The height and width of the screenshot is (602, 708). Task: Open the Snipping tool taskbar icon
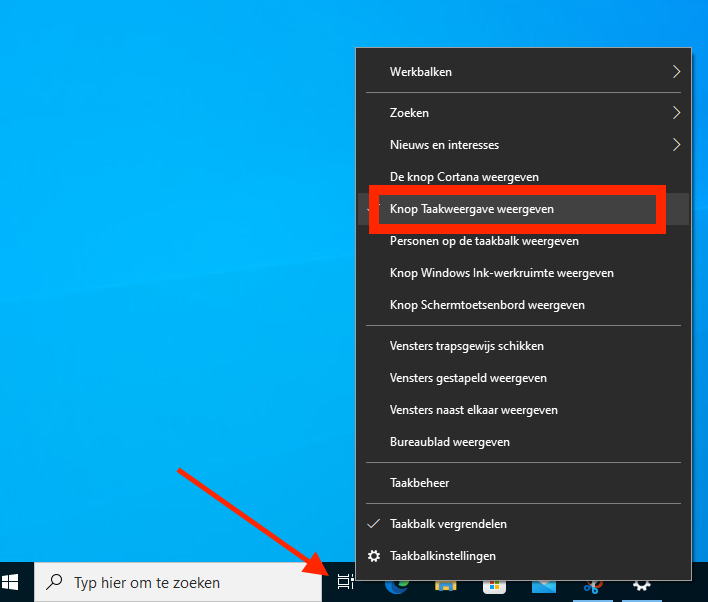point(593,584)
